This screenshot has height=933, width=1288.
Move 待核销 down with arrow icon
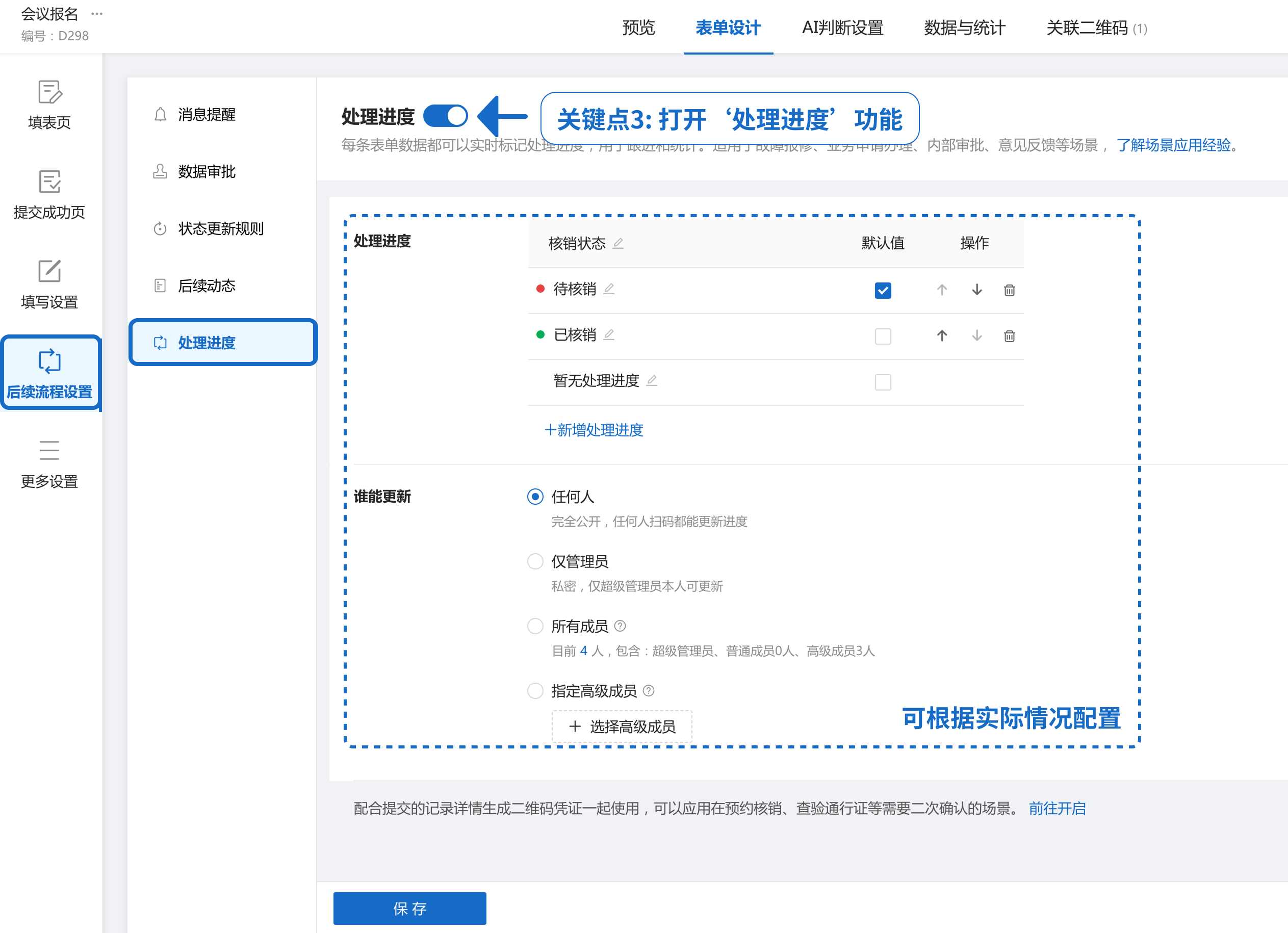tap(977, 290)
